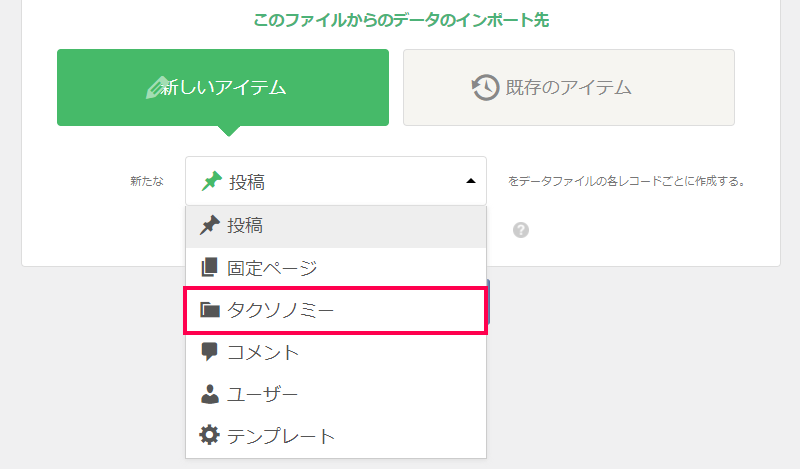Click the folder icon beside タクソノミー
Viewport: 800px width, 469px height.
pyautogui.click(x=210, y=310)
